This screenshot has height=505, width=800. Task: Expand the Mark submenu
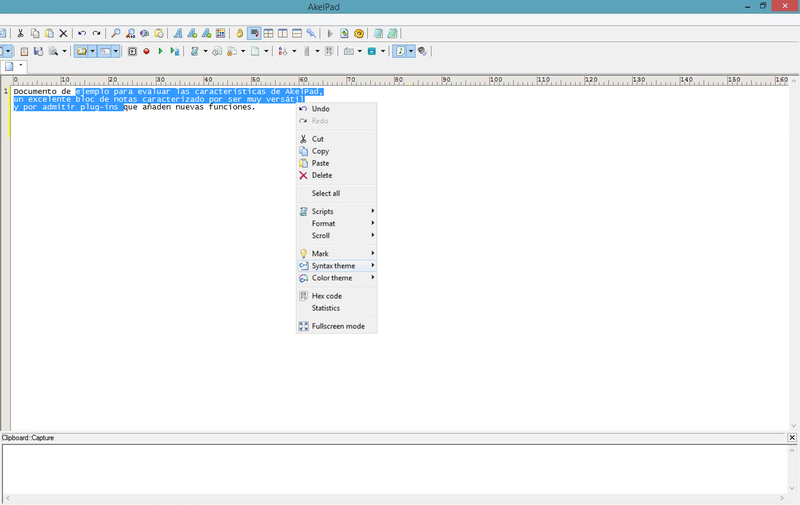pos(337,254)
